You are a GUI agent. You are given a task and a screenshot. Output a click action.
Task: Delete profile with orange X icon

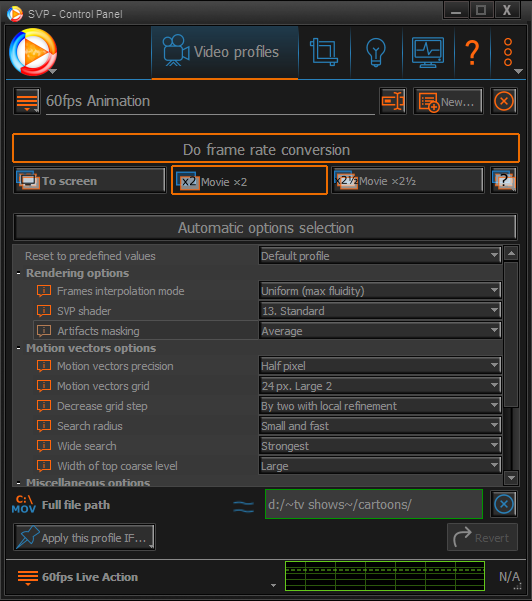(x=504, y=101)
